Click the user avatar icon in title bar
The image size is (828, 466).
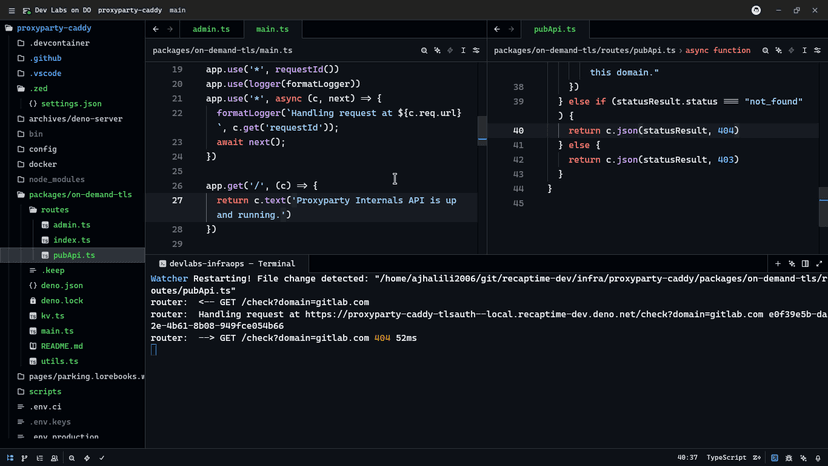click(756, 10)
